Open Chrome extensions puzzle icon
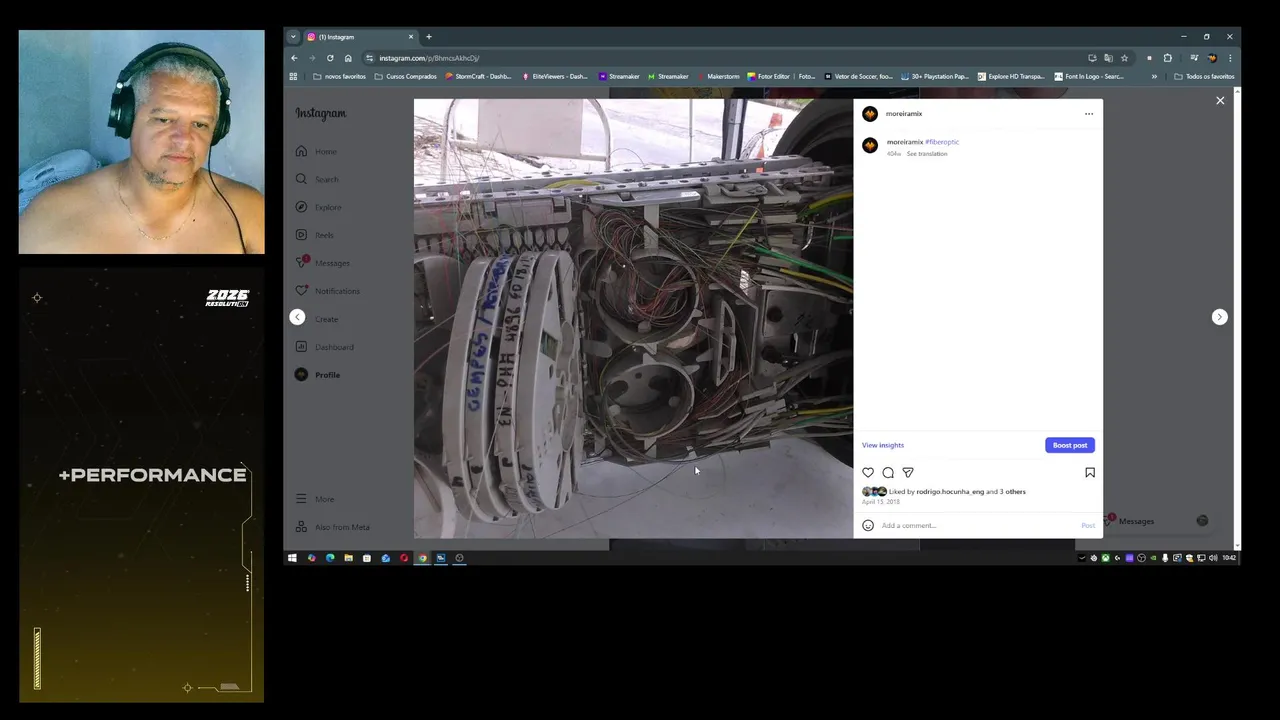The image size is (1280, 720). (x=1167, y=58)
